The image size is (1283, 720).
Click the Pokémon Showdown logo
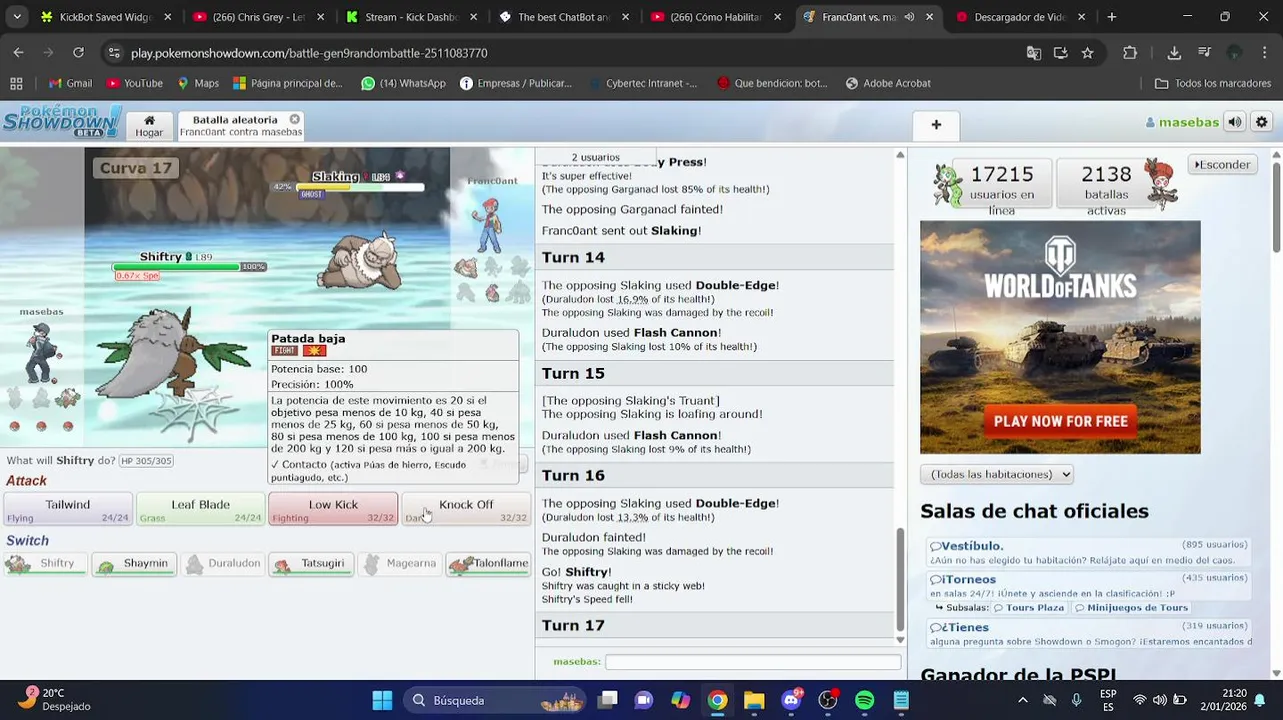61,121
